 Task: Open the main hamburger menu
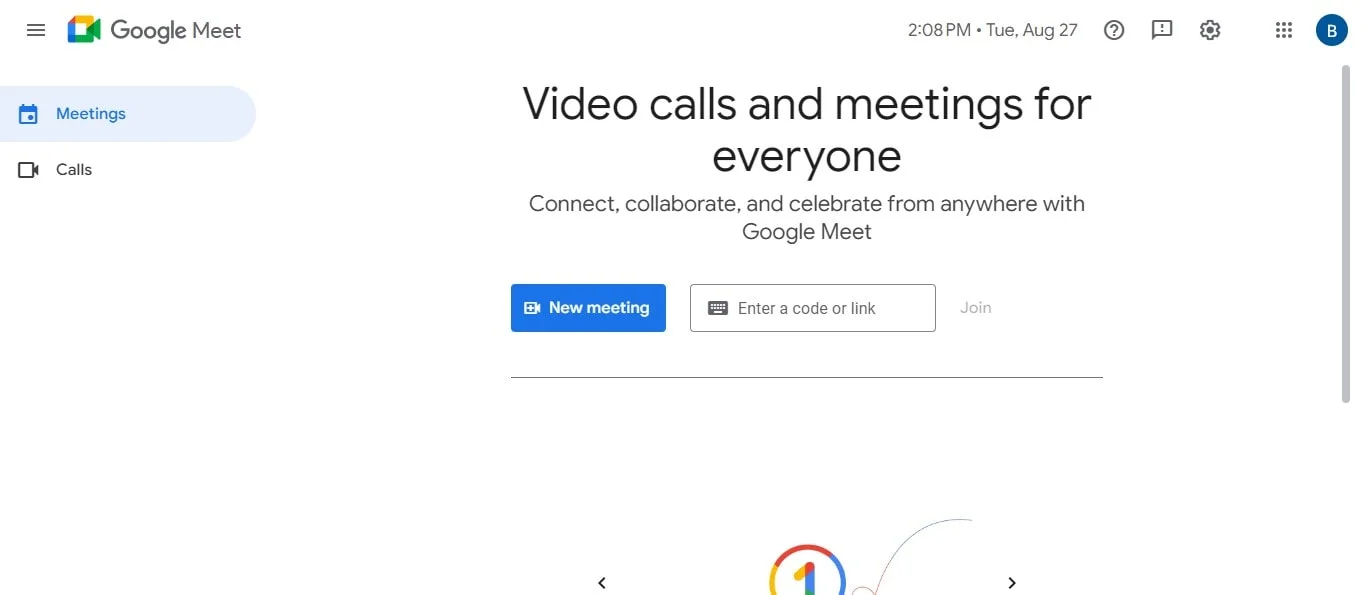36,30
